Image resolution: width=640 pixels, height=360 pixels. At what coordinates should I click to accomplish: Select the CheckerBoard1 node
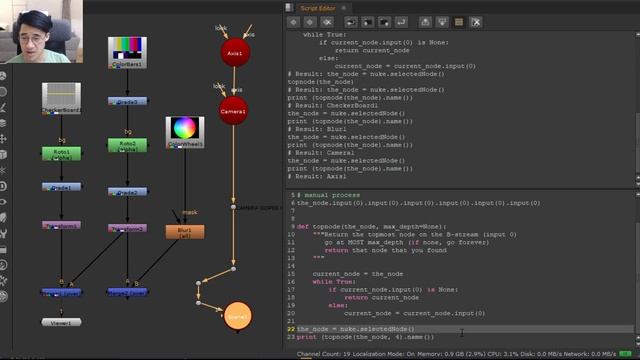(61, 98)
